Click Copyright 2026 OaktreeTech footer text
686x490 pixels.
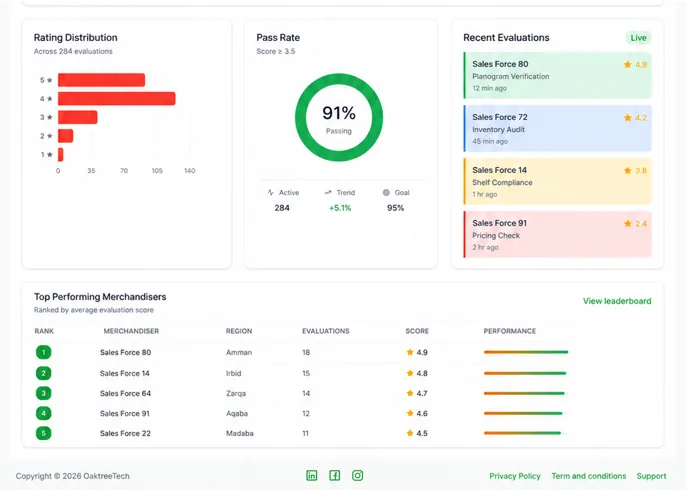click(x=73, y=476)
